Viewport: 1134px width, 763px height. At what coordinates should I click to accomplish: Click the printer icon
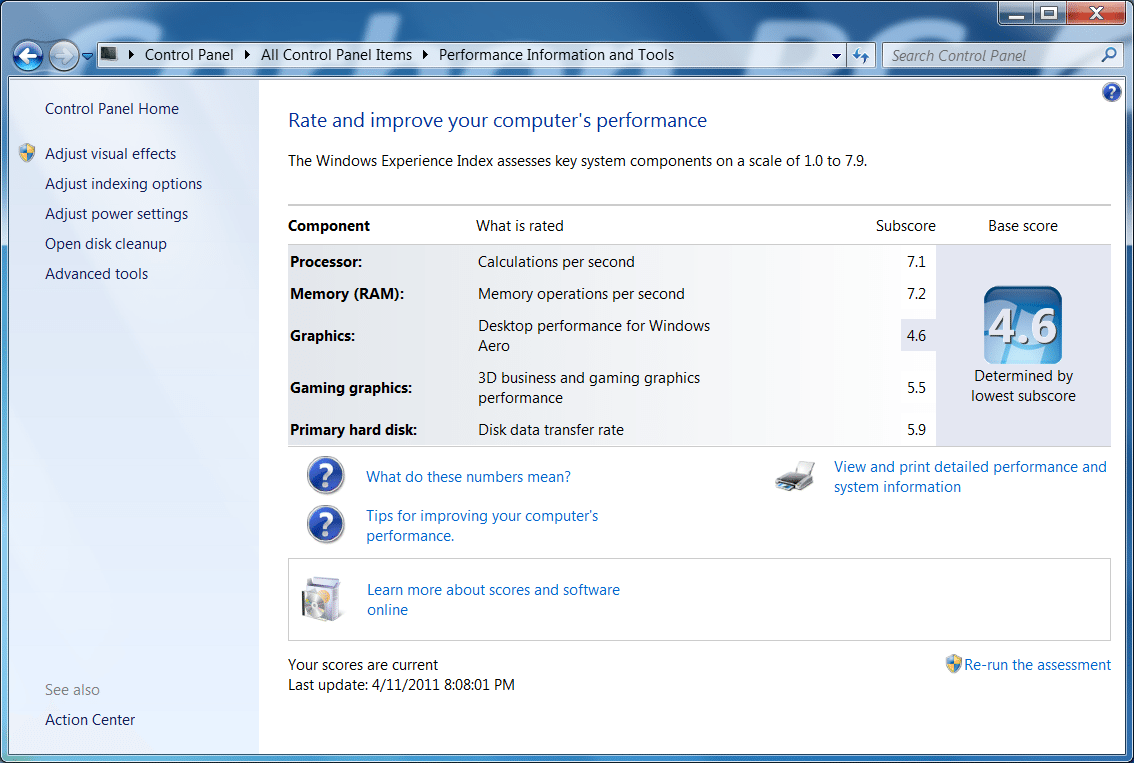(794, 477)
